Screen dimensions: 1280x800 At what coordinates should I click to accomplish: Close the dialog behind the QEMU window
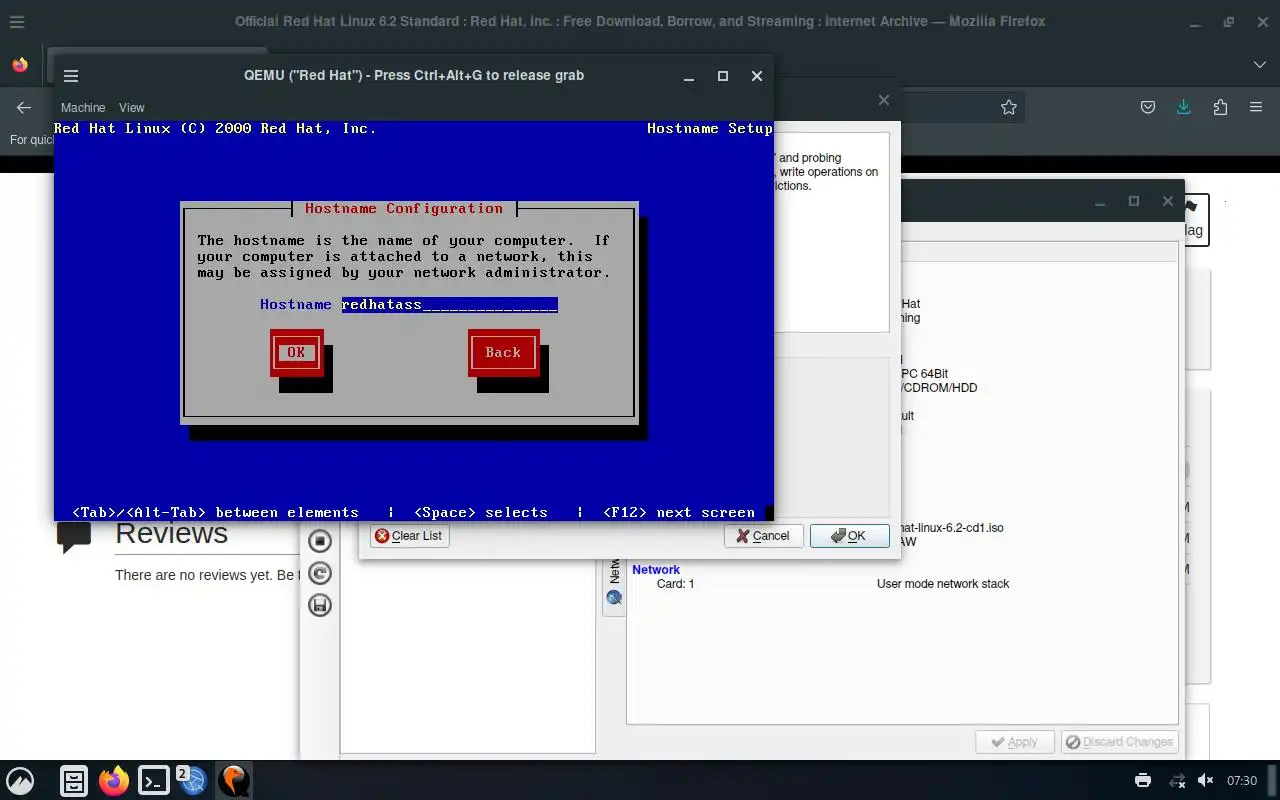[x=883, y=100]
